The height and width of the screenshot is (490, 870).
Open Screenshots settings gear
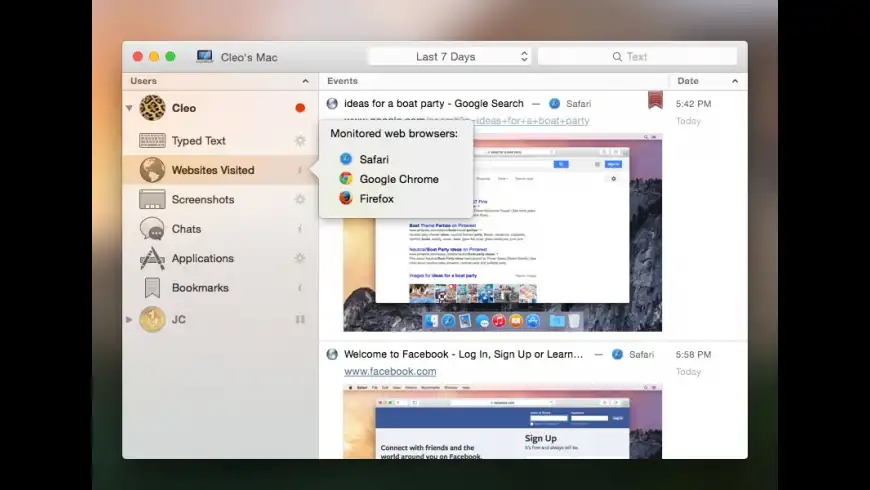pos(300,199)
